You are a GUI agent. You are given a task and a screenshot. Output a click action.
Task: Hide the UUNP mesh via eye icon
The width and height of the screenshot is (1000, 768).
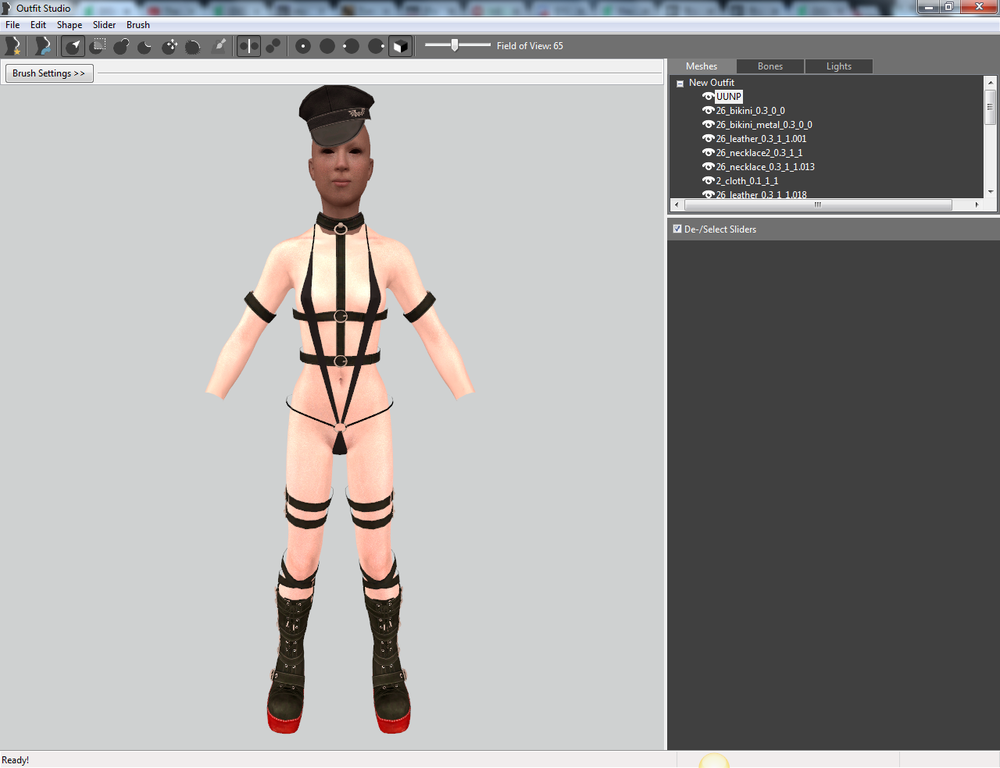(x=708, y=97)
